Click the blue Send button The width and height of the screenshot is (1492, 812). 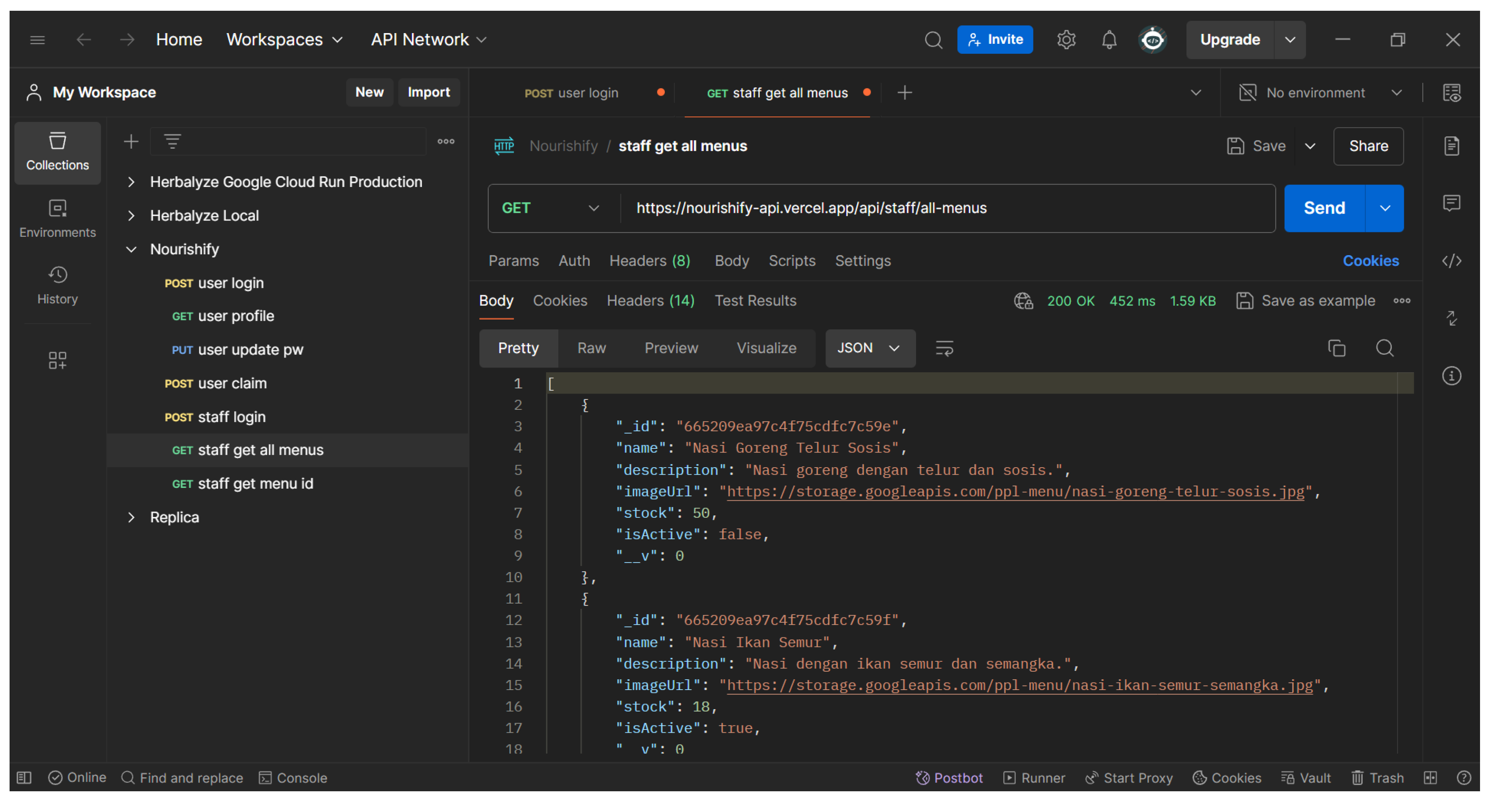pos(1323,208)
